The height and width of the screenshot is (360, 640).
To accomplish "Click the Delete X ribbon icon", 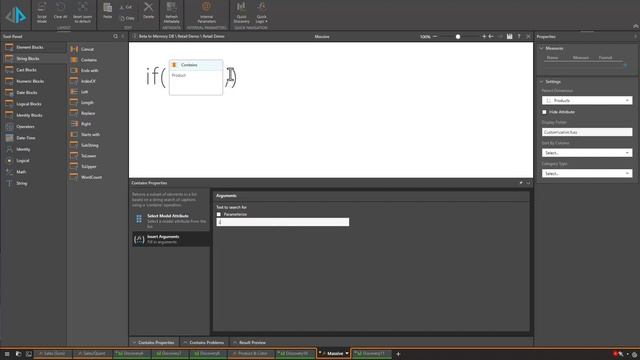I will click(149, 11).
